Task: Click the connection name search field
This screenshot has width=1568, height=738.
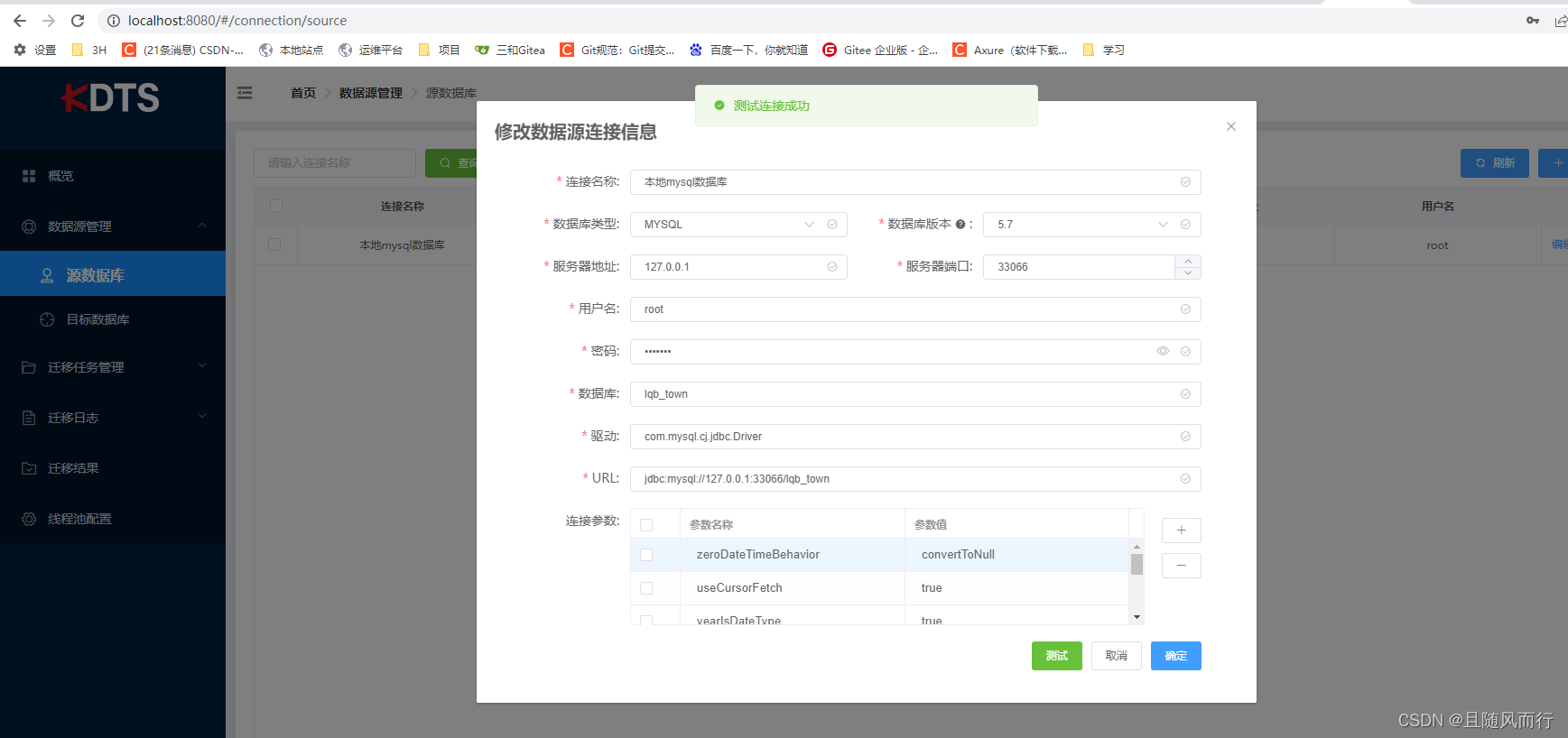Action: click(x=335, y=163)
